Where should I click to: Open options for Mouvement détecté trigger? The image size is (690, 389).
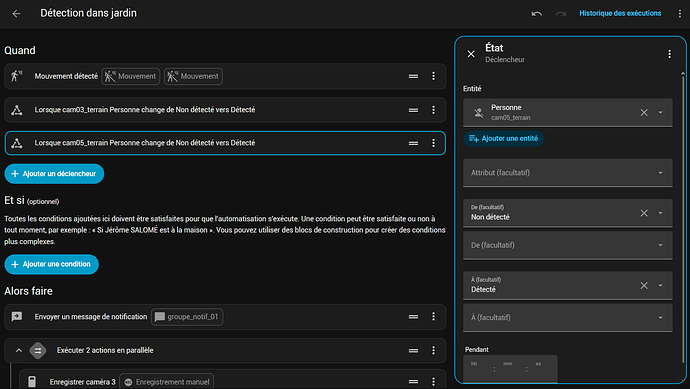pos(433,76)
